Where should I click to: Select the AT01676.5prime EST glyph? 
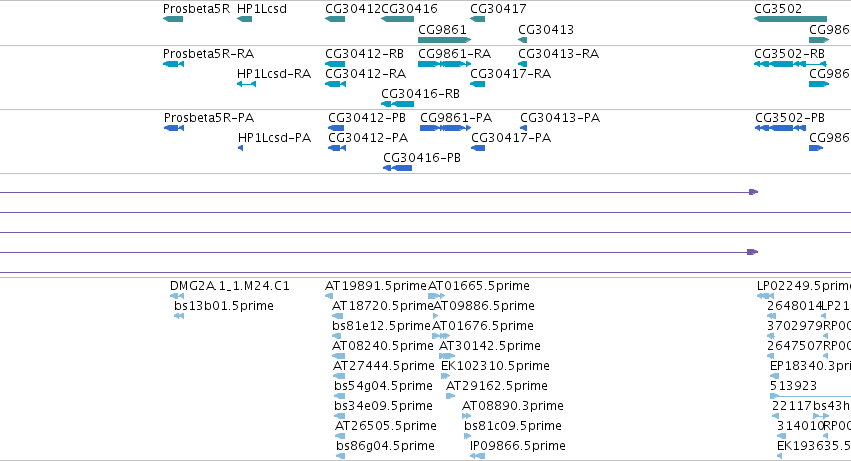[441, 336]
